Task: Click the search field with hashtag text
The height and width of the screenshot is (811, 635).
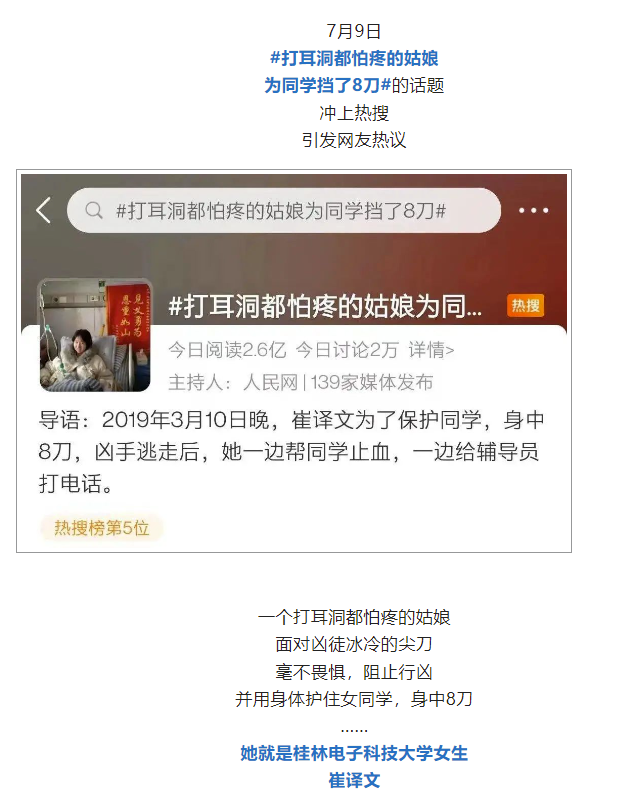Action: [x=284, y=211]
